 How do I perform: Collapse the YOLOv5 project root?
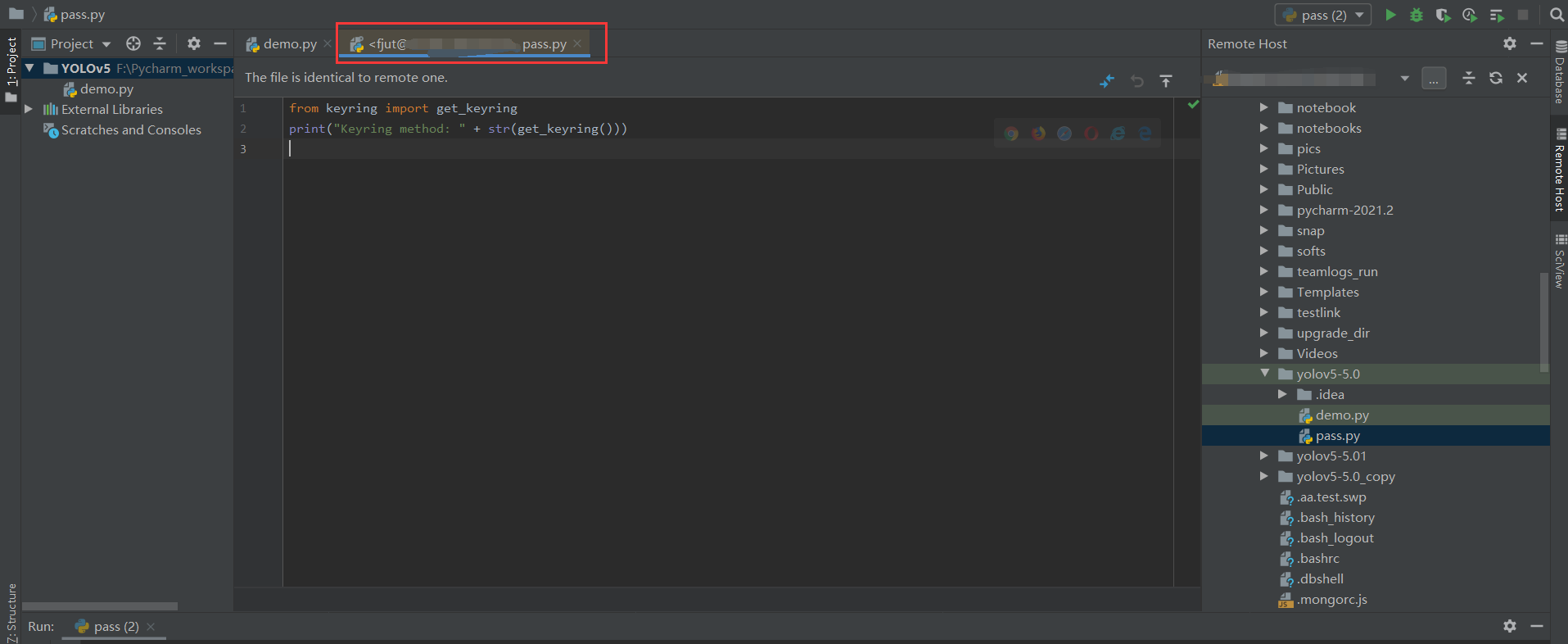click(x=30, y=68)
